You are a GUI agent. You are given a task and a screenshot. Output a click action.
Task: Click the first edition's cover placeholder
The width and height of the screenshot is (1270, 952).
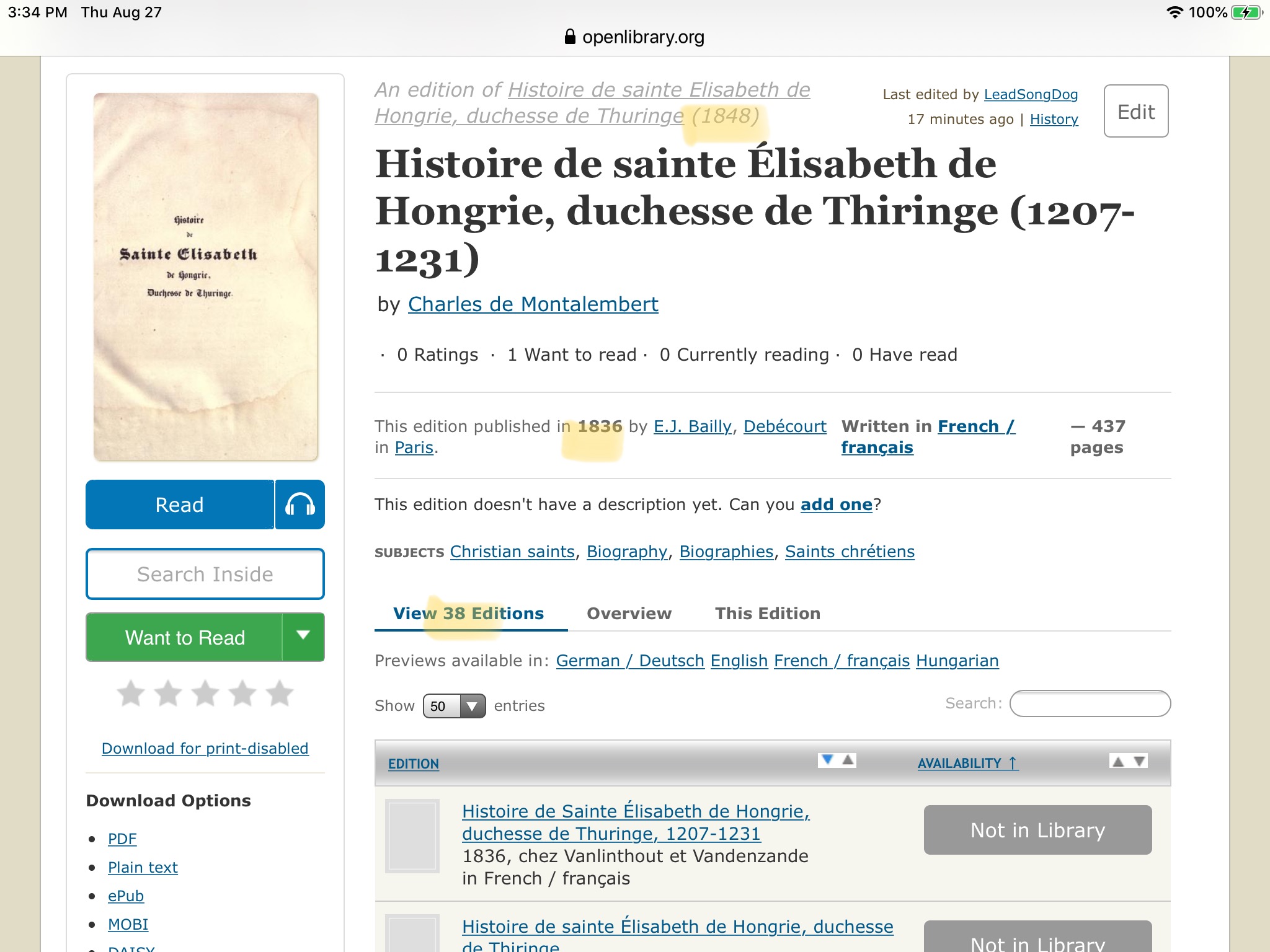(x=412, y=836)
